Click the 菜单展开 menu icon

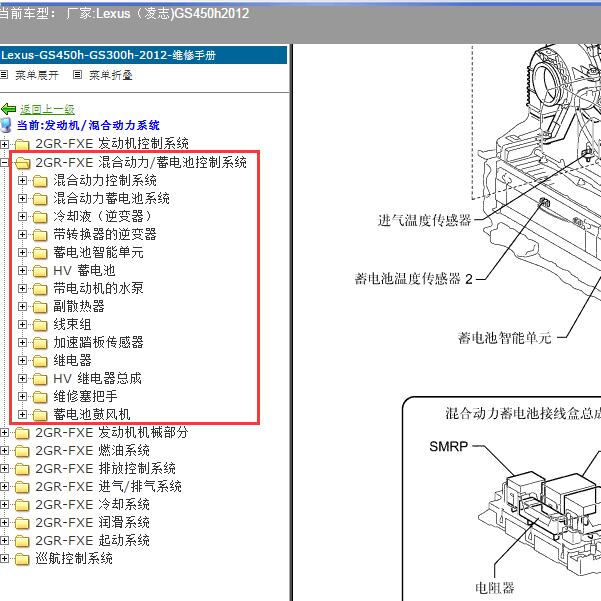4,74
